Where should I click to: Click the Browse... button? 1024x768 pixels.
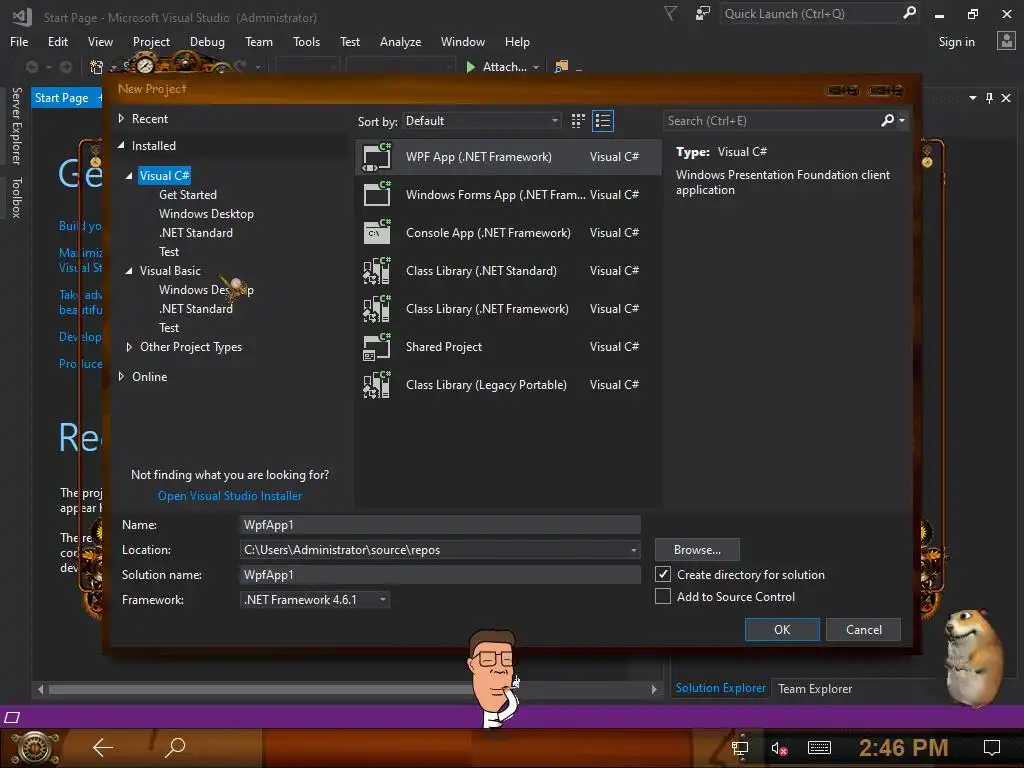(697, 550)
